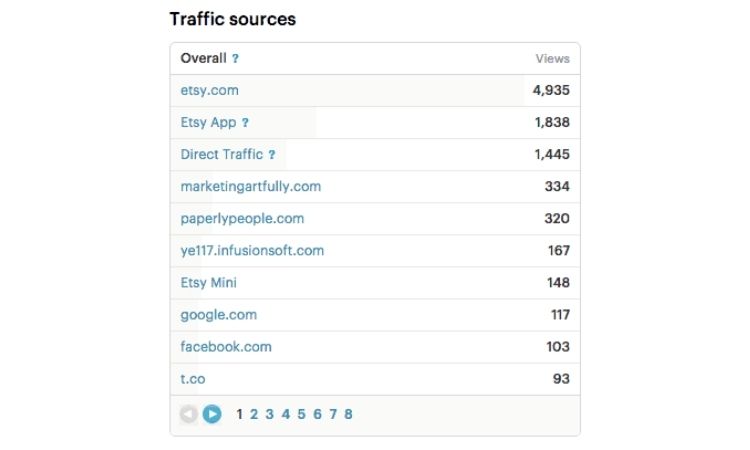This screenshot has width=750, height=450.
Task: Click the paperlypeople.com link
Action: tap(242, 219)
